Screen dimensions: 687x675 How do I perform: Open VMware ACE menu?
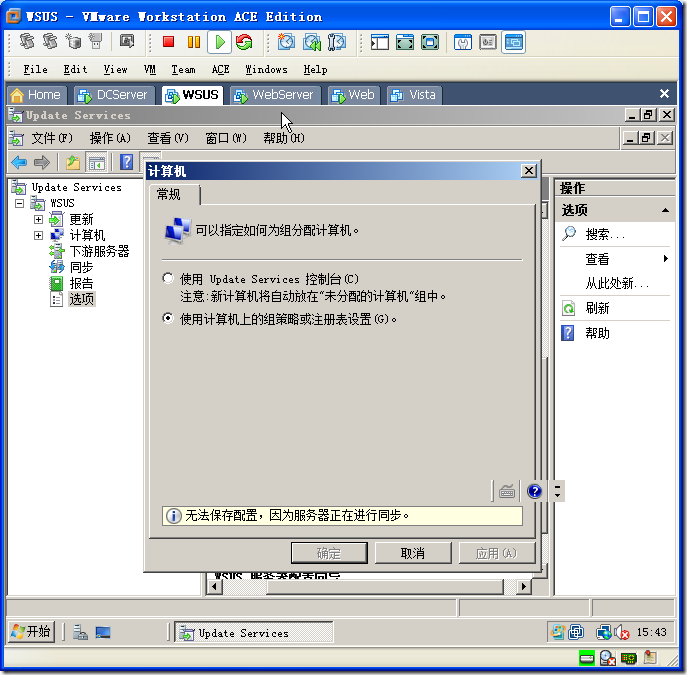pyautogui.click(x=220, y=69)
